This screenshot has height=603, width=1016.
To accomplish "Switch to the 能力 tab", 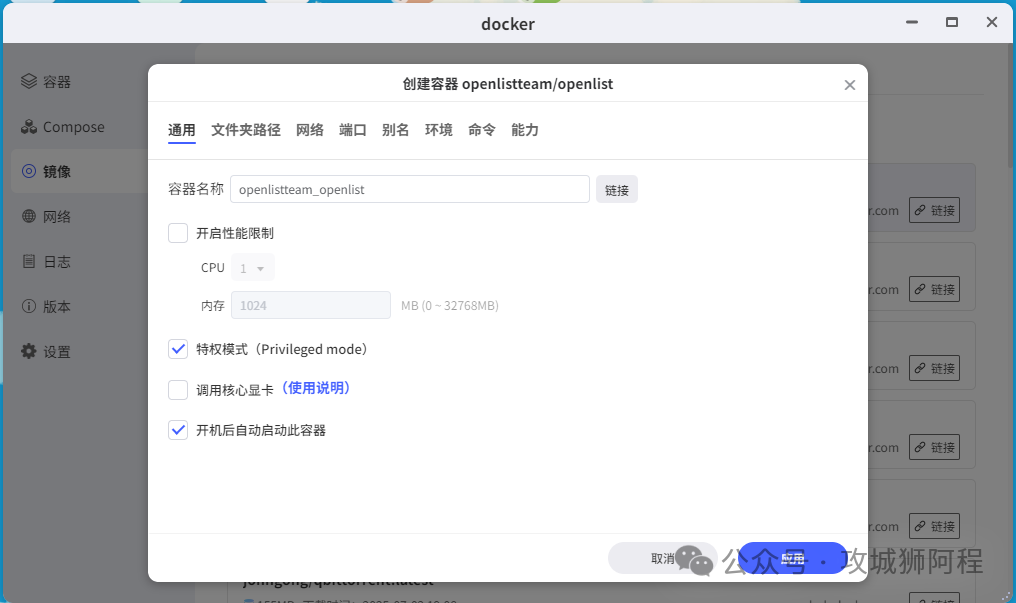I will tap(525, 130).
